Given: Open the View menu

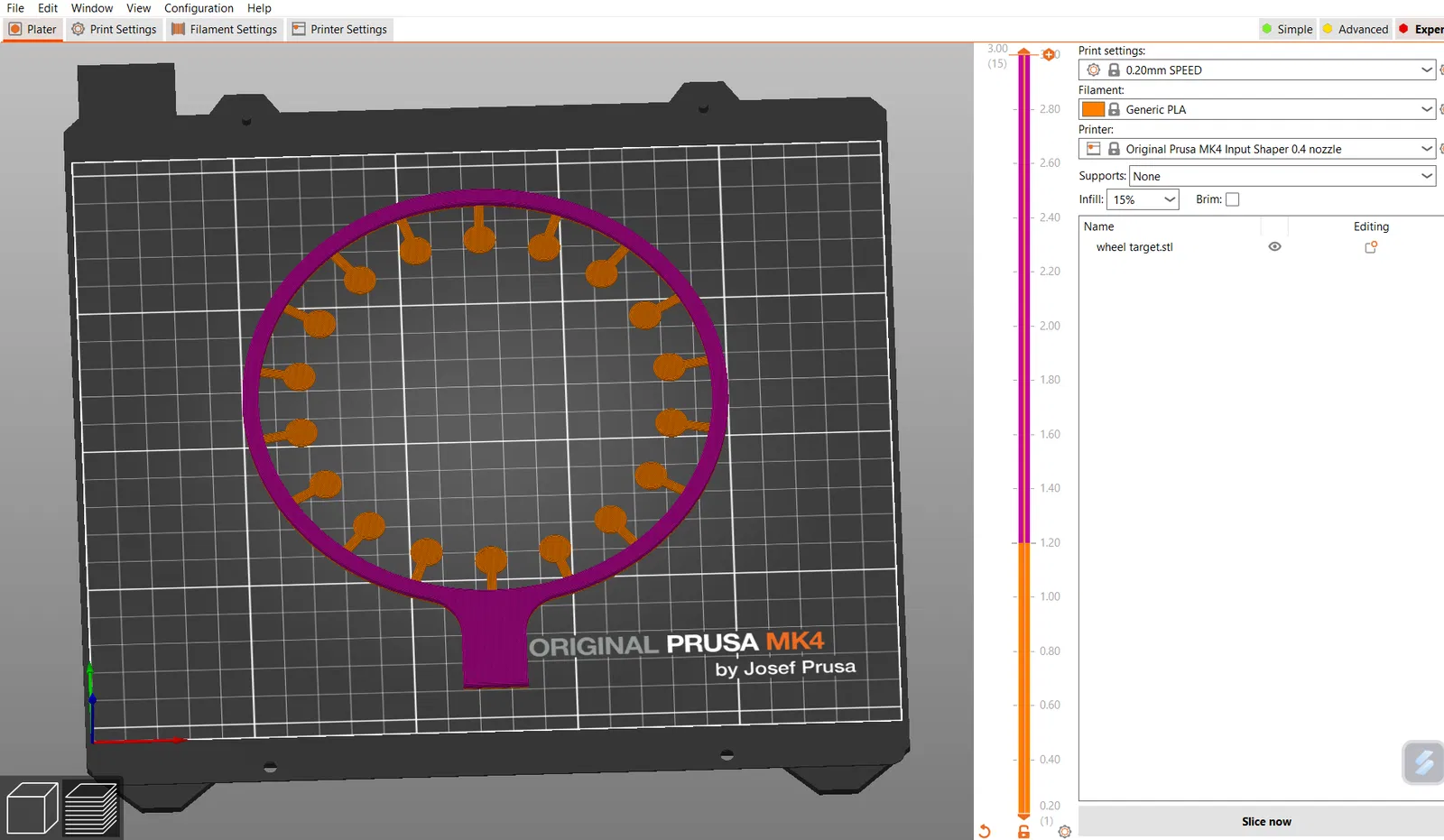Looking at the screenshot, I should tap(139, 8).
